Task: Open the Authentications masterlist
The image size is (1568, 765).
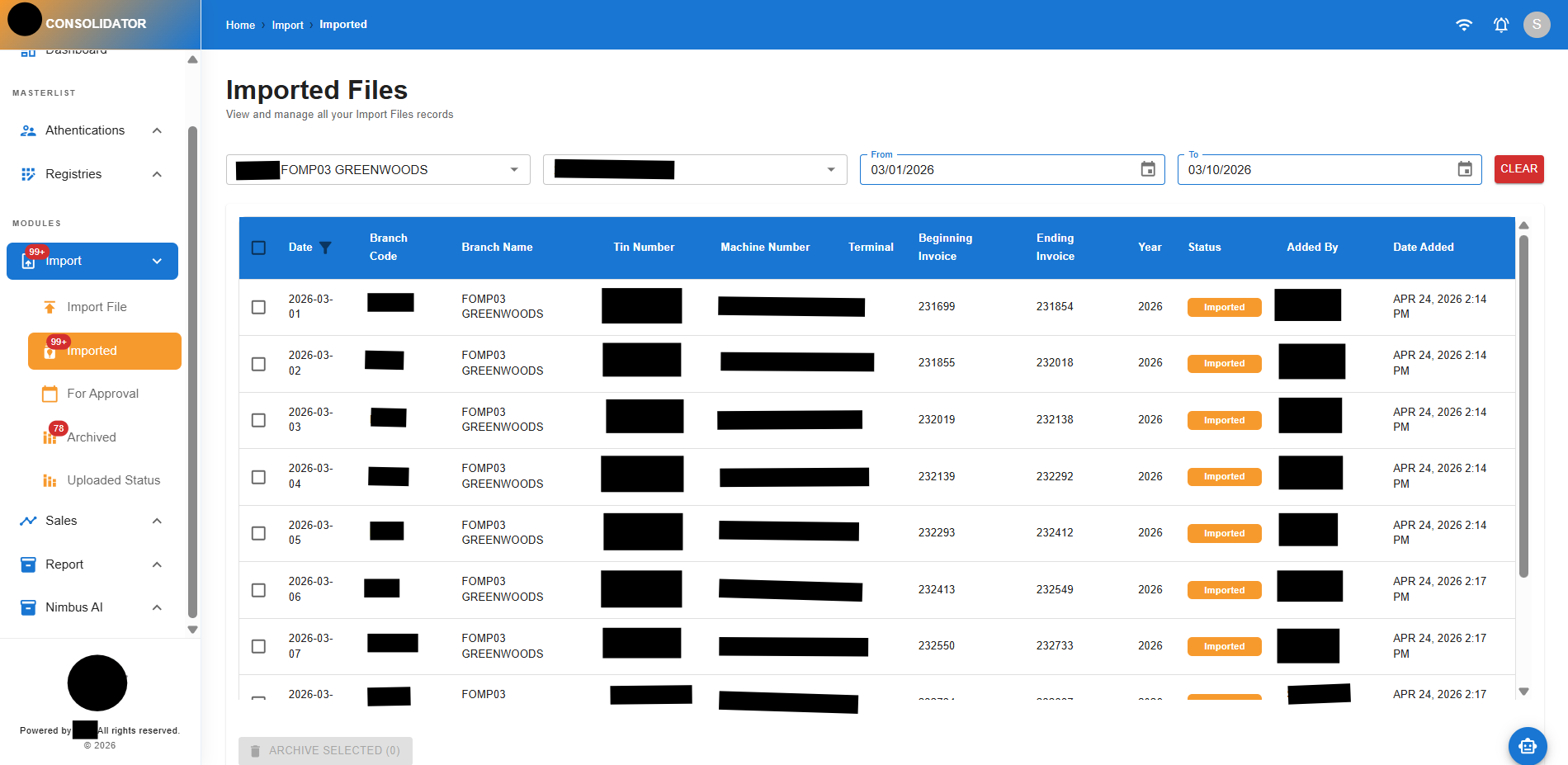Action: [85, 130]
